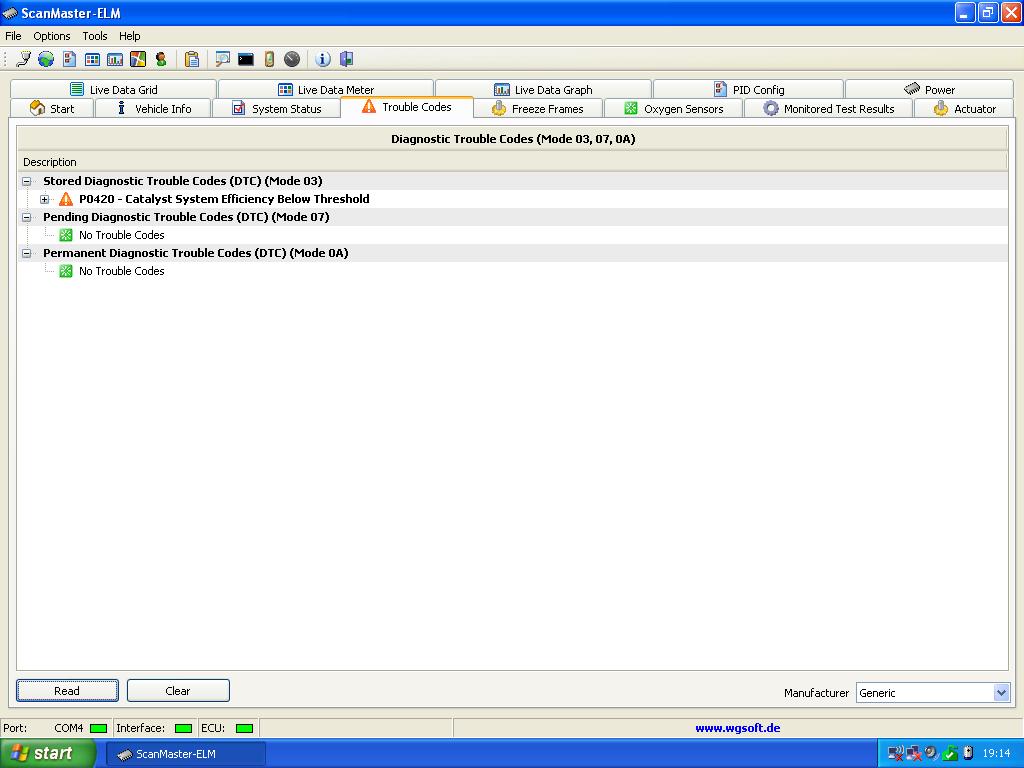1024x768 pixels.
Task: Collapse Permanent Diagnostic Trouble Codes section
Action: coord(27,253)
